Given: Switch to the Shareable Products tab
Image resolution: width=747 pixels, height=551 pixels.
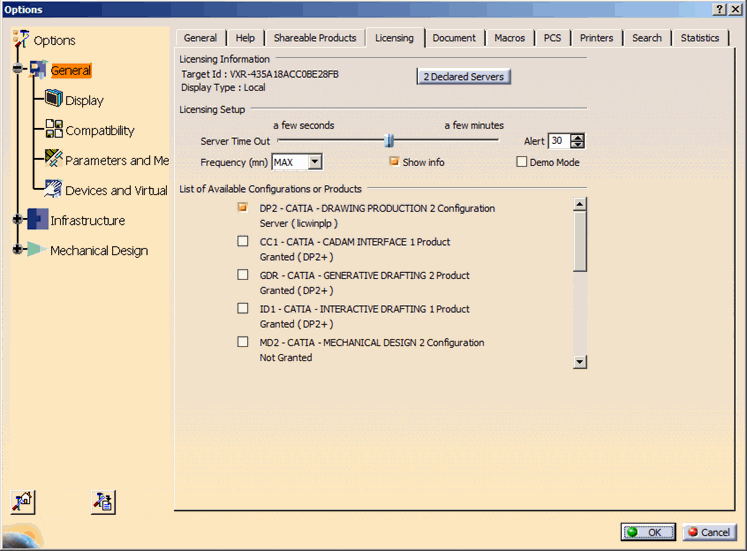Looking at the screenshot, I should click(315, 38).
